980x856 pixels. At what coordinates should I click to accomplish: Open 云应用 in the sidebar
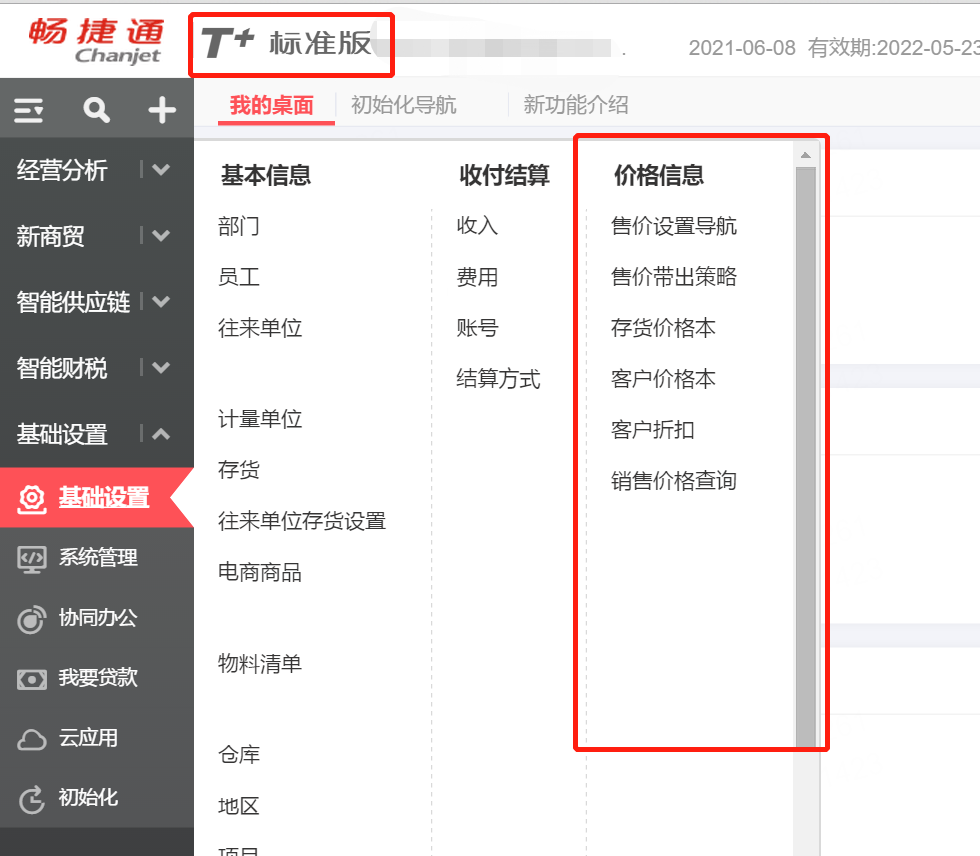tap(88, 738)
